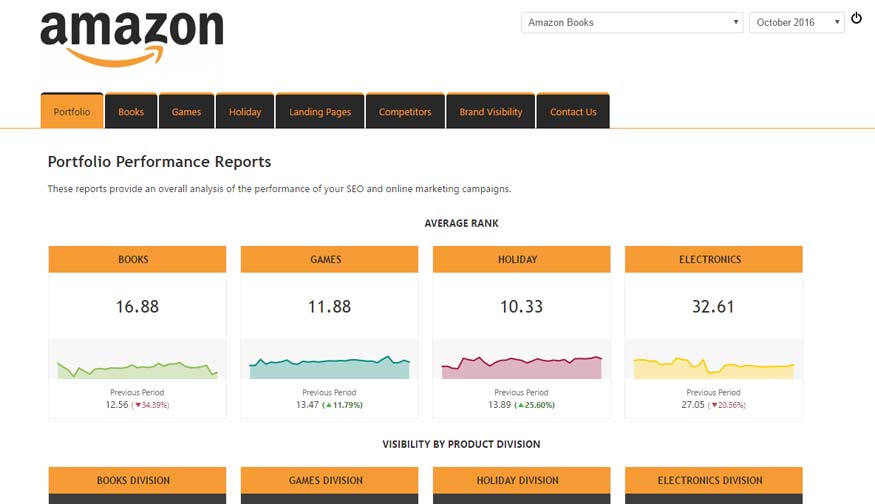Viewport: 875px width, 504px height.
Task: Open the Amazon Books dropdown
Action: tap(631, 22)
